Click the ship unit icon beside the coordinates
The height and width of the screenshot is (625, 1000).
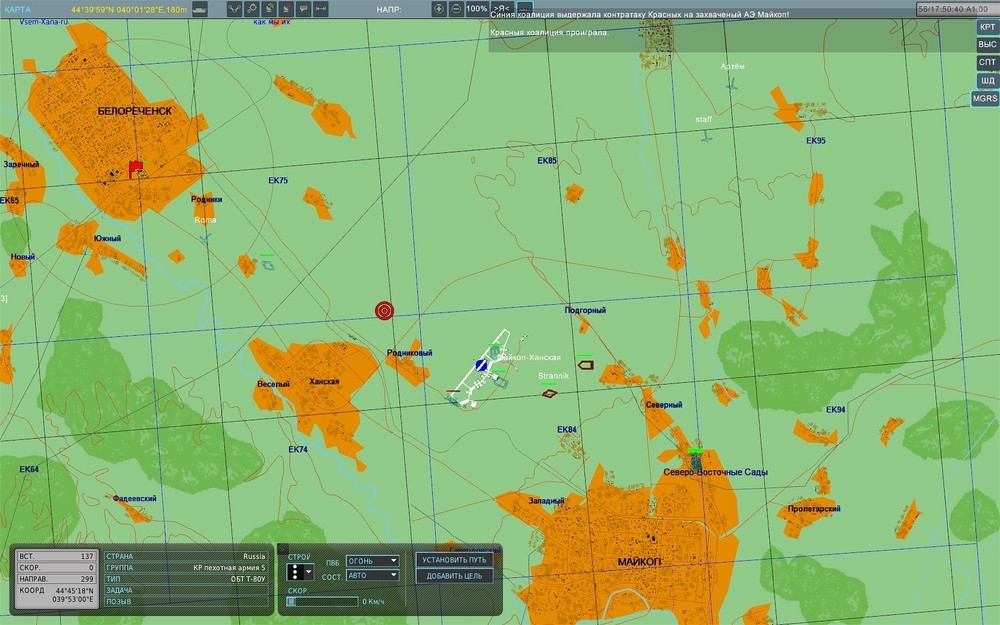pos(200,9)
